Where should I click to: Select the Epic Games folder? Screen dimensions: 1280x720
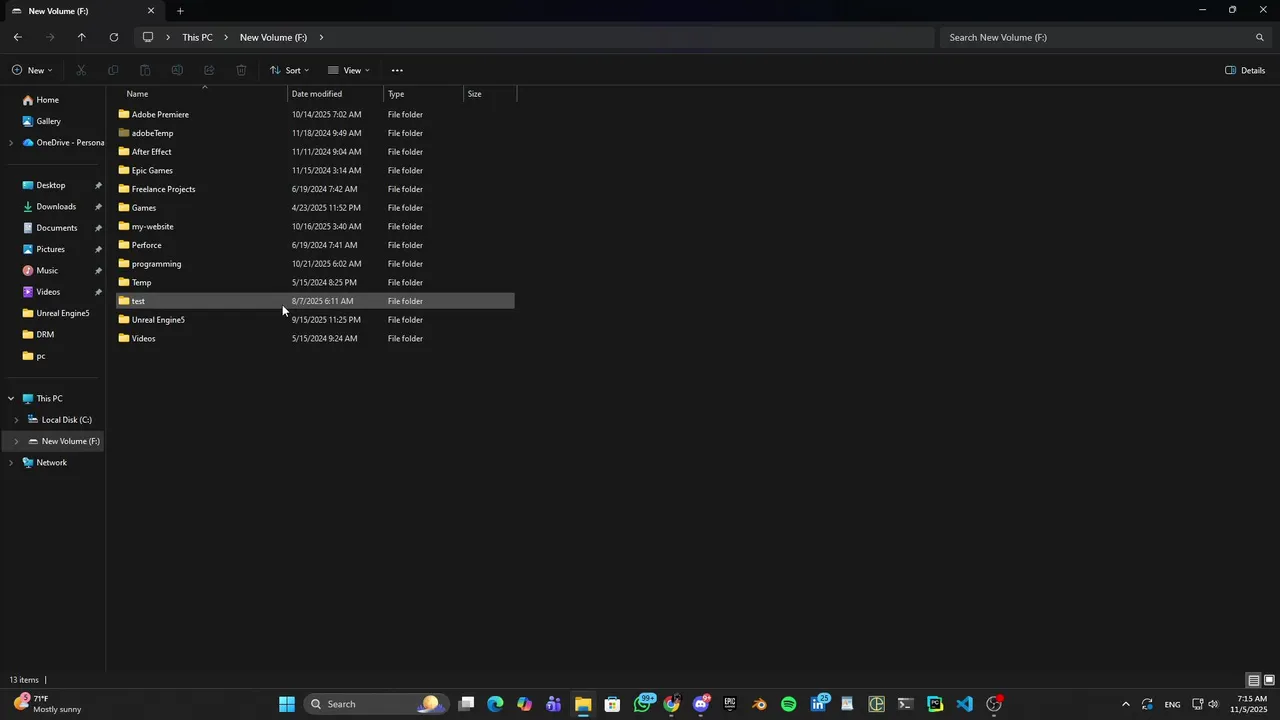pyautogui.click(x=315, y=171)
